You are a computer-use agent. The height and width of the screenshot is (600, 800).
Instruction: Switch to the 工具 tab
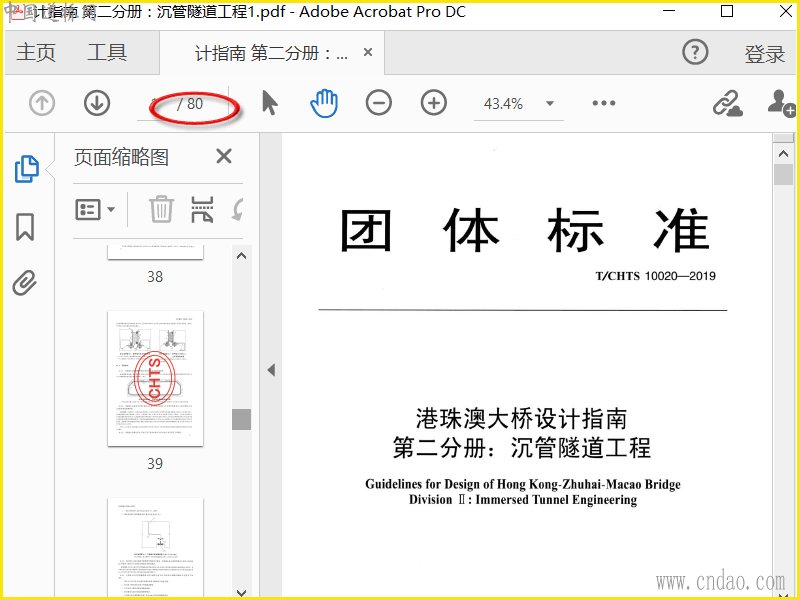pos(107,53)
